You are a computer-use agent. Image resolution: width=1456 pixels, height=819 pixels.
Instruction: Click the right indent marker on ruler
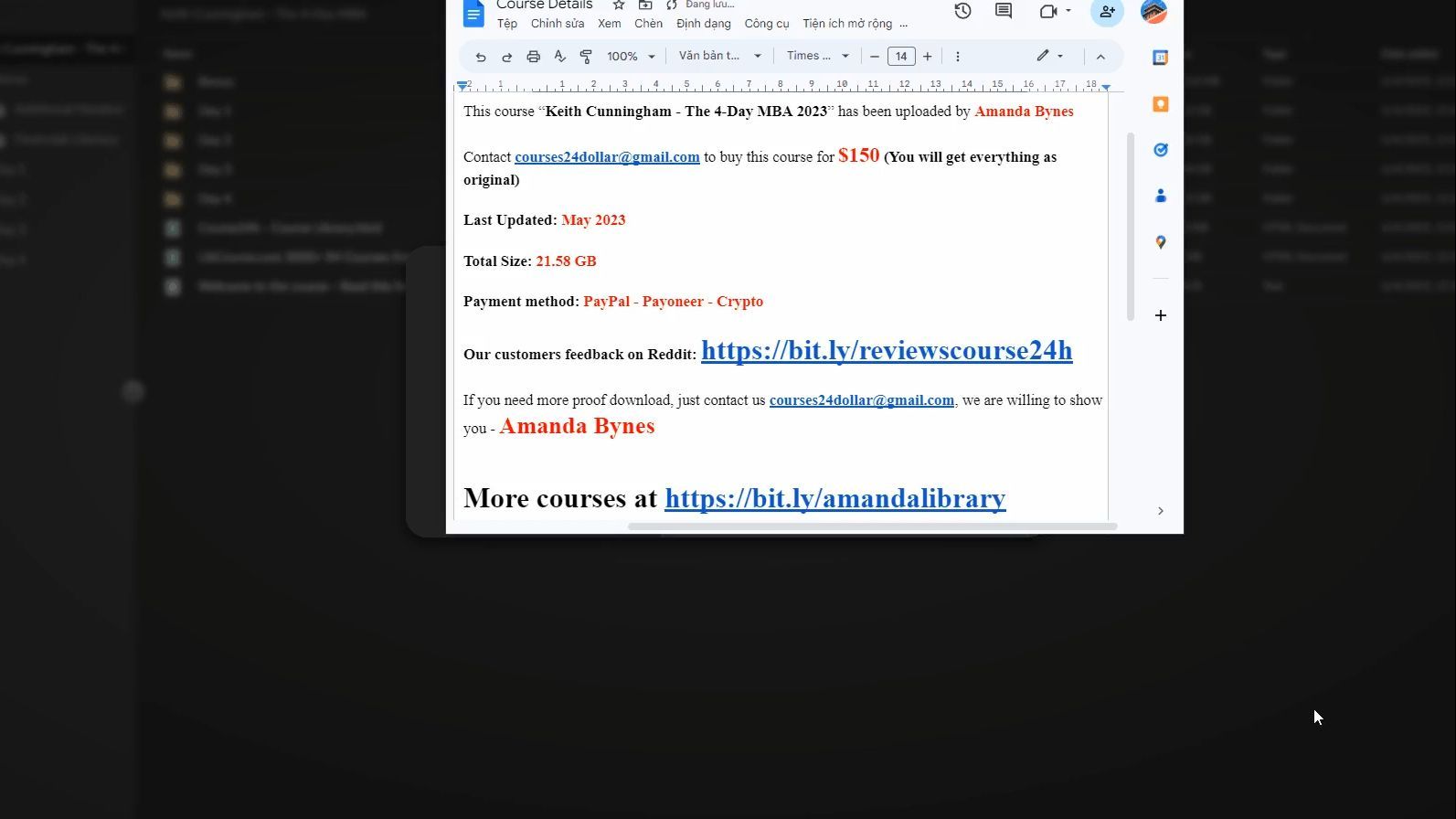1106,87
